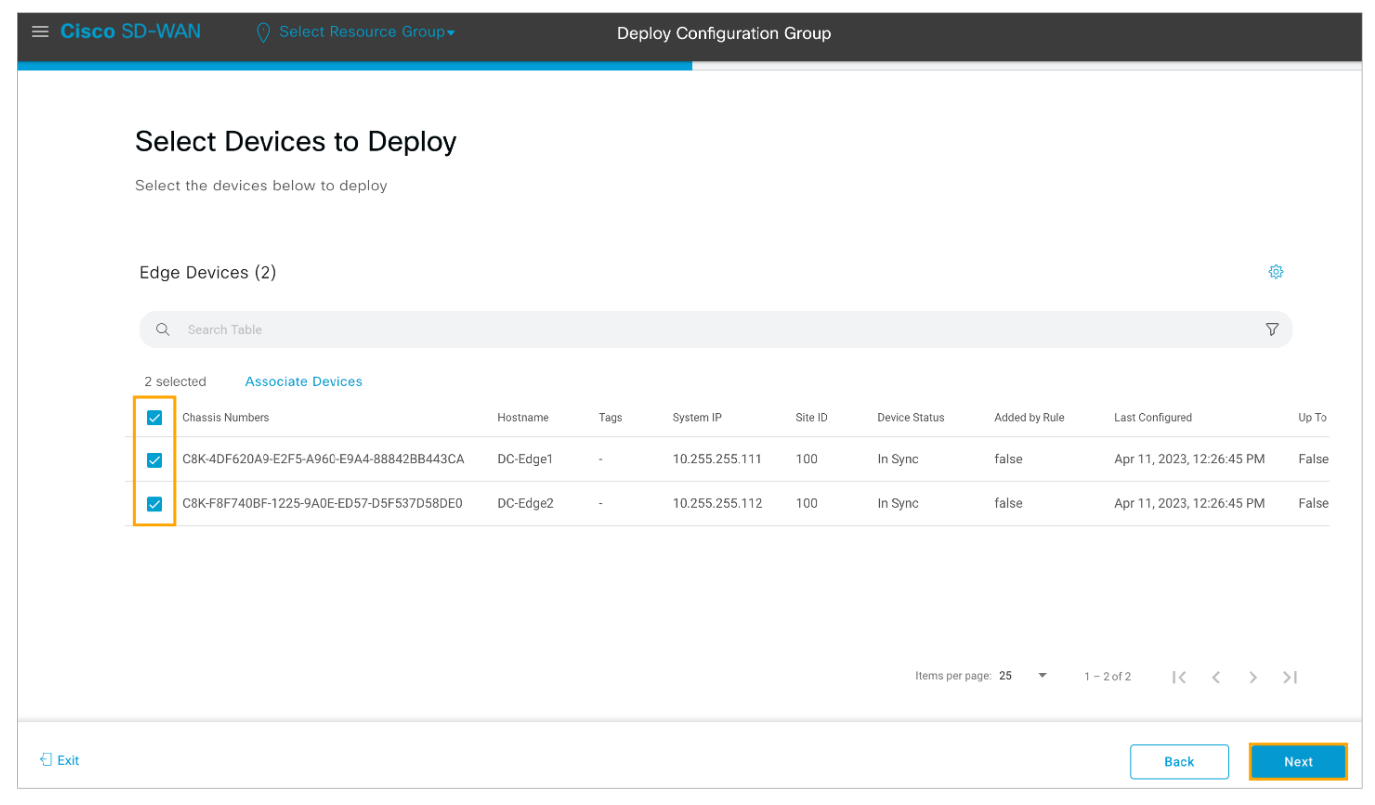Click the Back button
The height and width of the screenshot is (805, 1375).
(1179, 762)
